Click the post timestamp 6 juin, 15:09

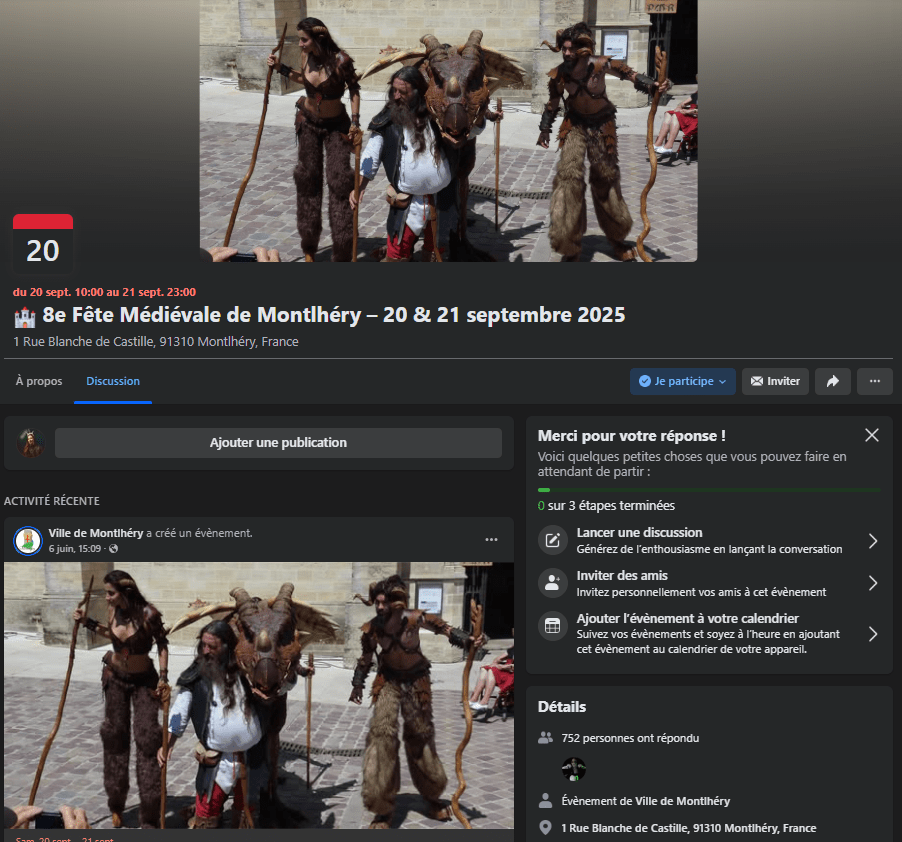click(x=75, y=549)
